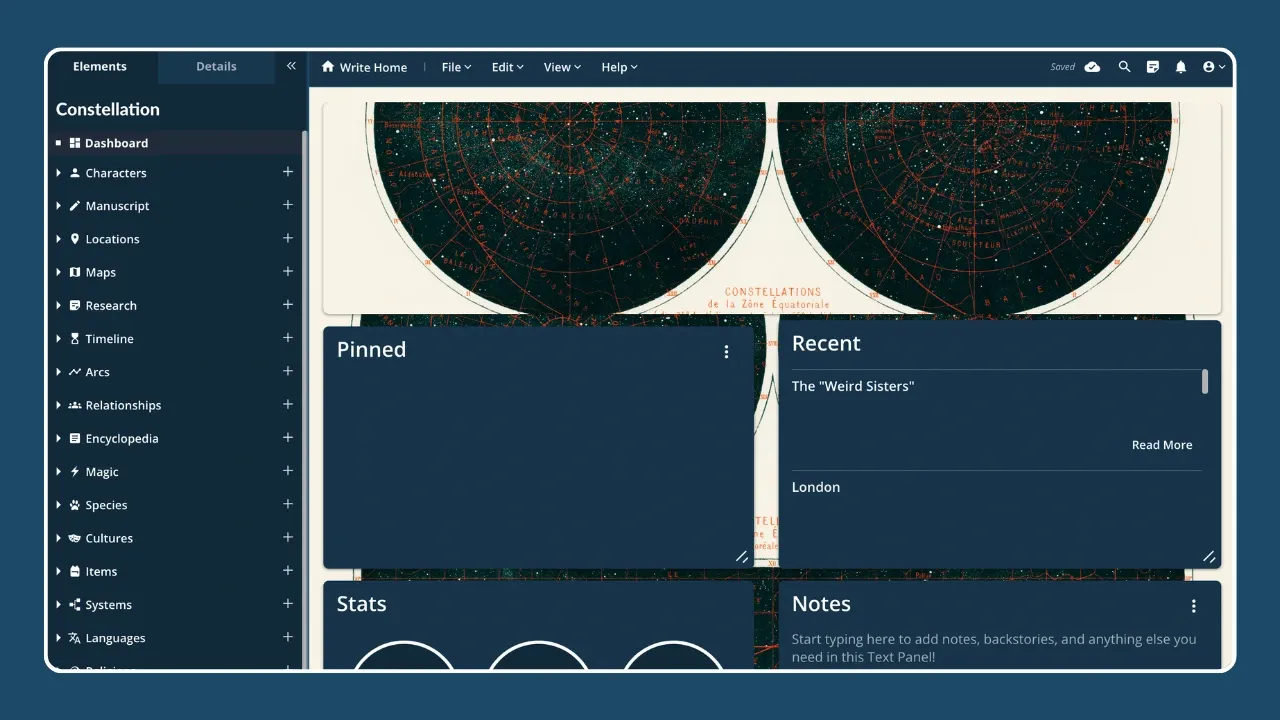The image size is (1280, 720).
Task: Add a new Location with the plus button
Action: pyautogui.click(x=288, y=238)
